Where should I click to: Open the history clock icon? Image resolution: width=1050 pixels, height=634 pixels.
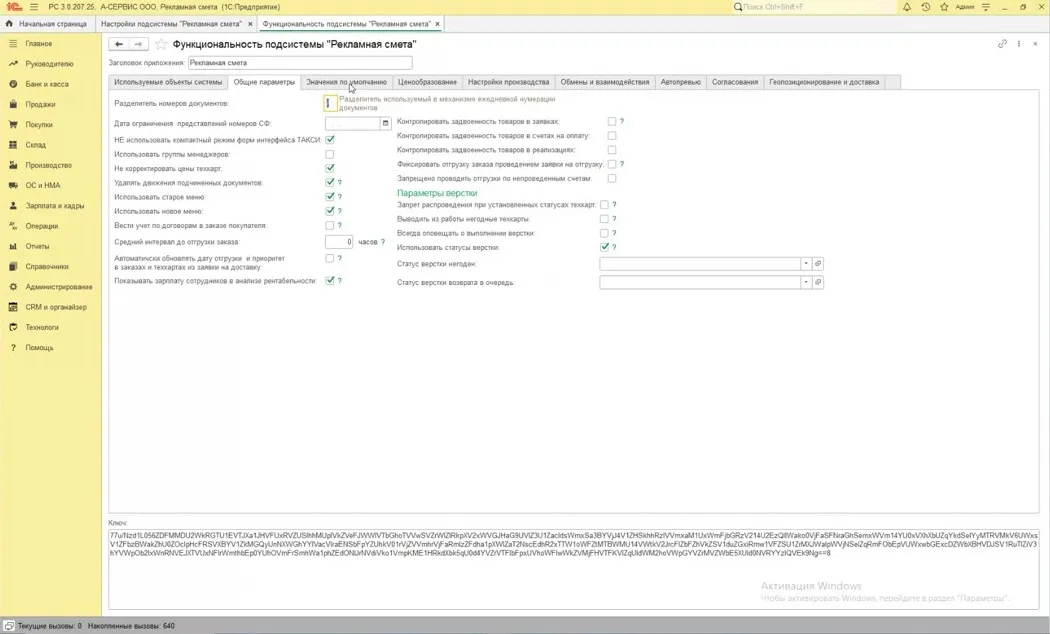coord(925,7)
